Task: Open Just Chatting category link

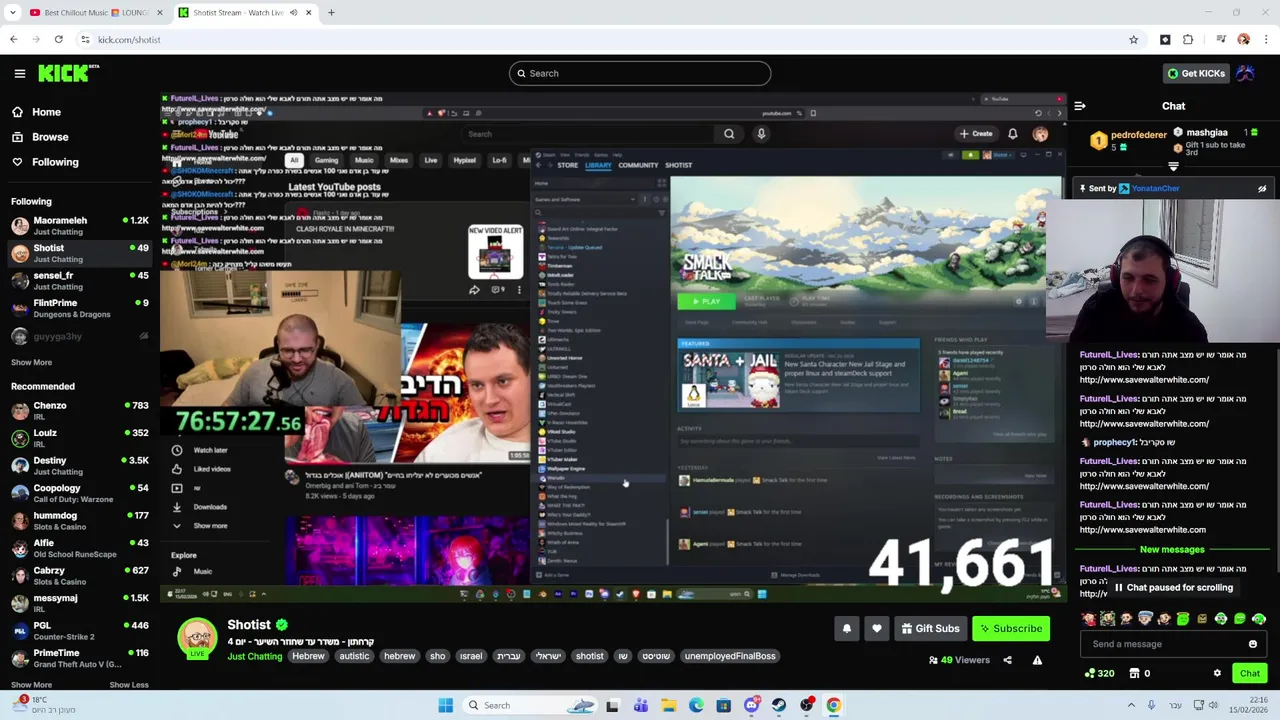Action: 255,657
